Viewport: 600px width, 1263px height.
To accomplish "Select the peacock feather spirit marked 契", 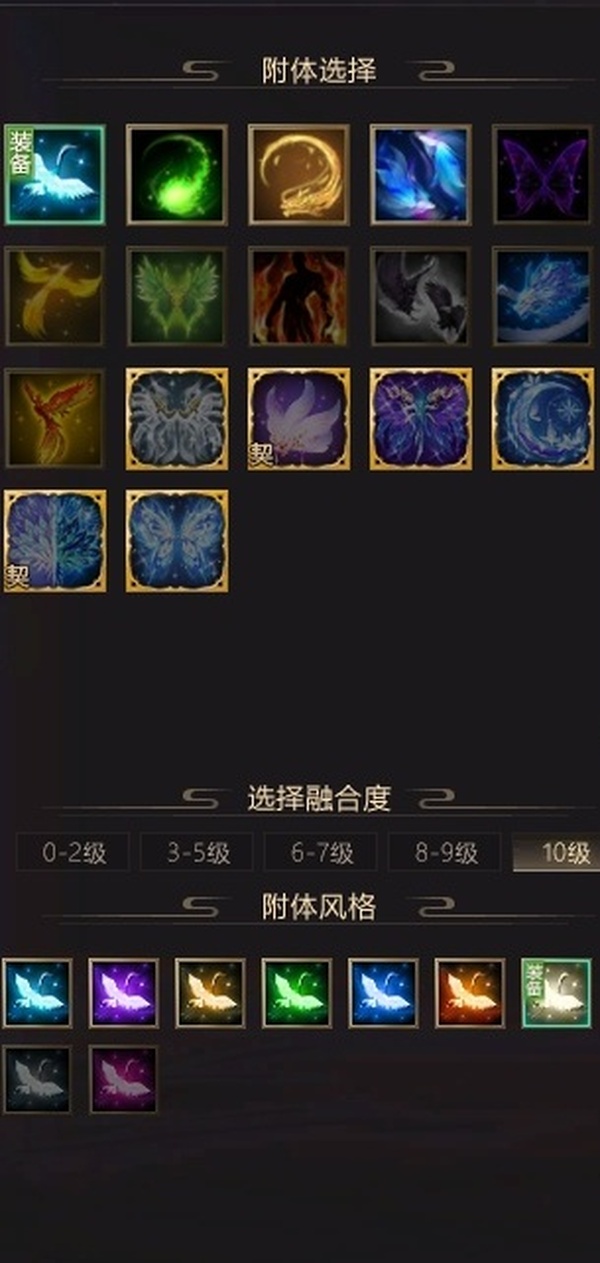I will click(55, 540).
